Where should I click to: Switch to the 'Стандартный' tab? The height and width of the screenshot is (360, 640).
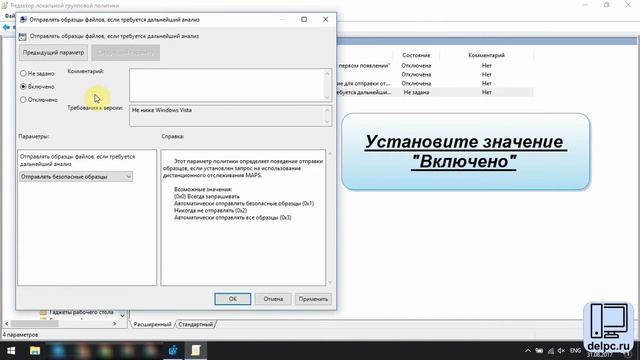(x=196, y=324)
